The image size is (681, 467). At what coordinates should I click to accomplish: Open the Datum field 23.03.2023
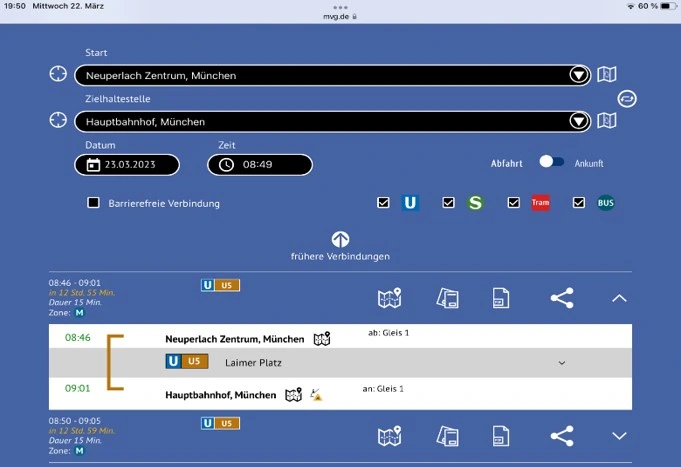[x=127, y=165]
